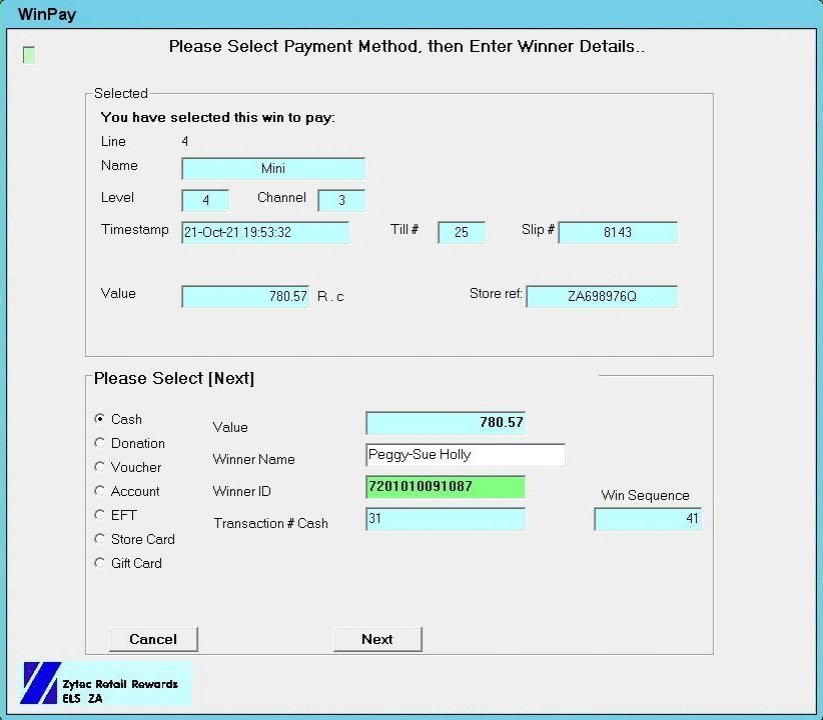Focus the green Winner ID field
The height and width of the screenshot is (720, 823).
[445, 487]
